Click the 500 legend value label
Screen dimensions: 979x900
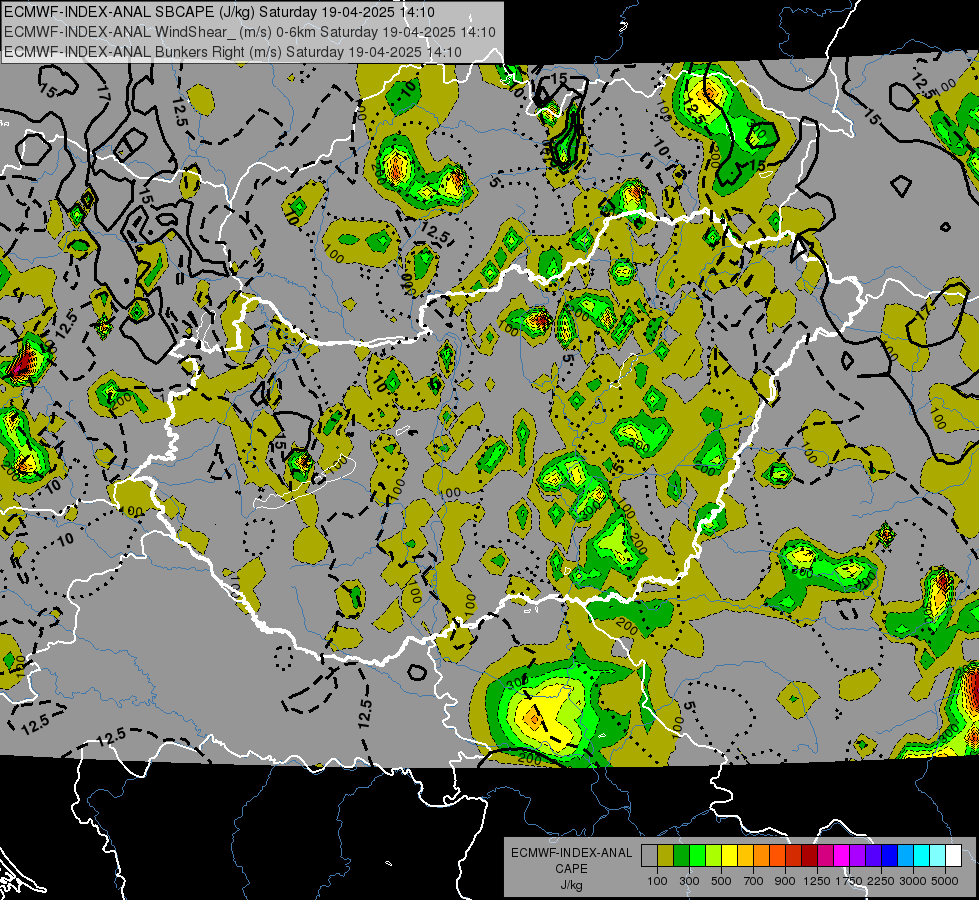point(721,881)
